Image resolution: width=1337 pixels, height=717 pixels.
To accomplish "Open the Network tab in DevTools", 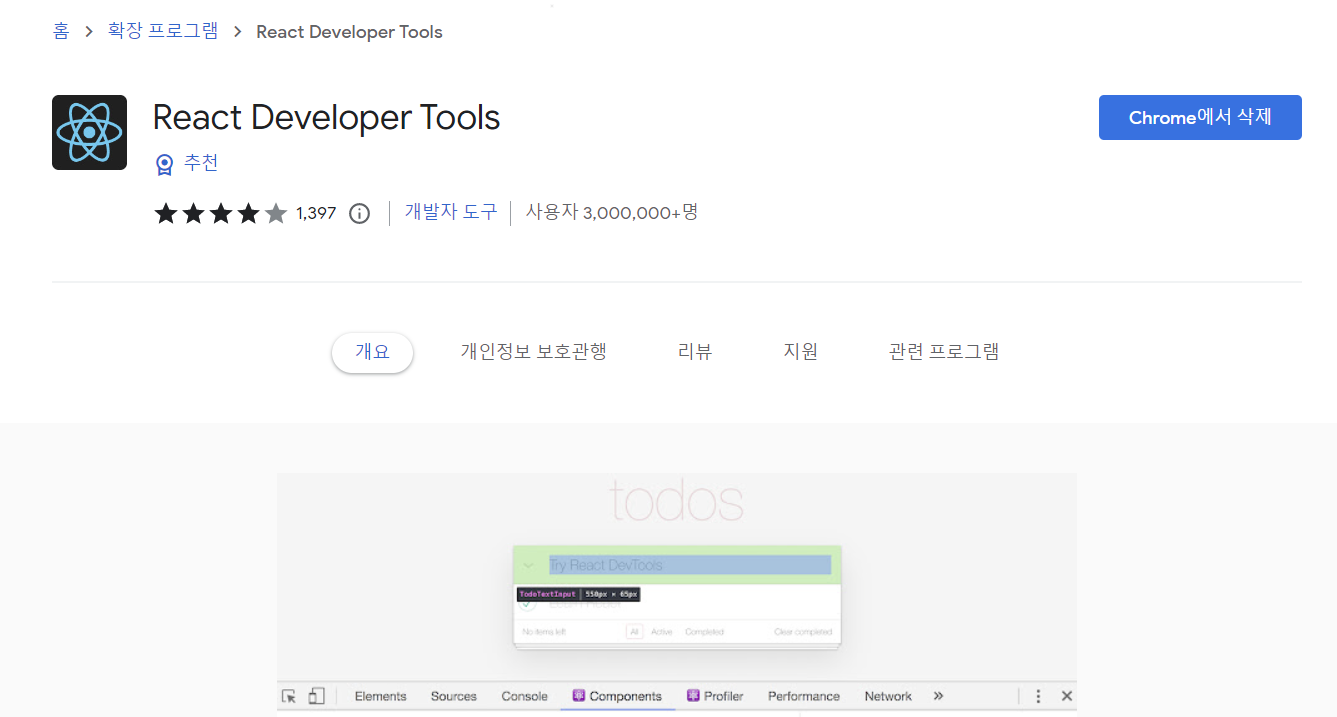I will (x=888, y=696).
